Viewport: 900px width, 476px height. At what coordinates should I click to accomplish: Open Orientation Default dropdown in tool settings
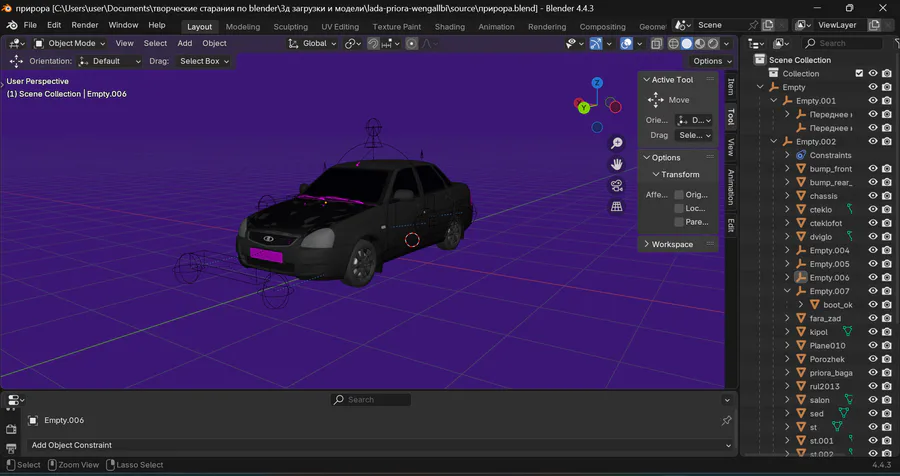(110, 61)
